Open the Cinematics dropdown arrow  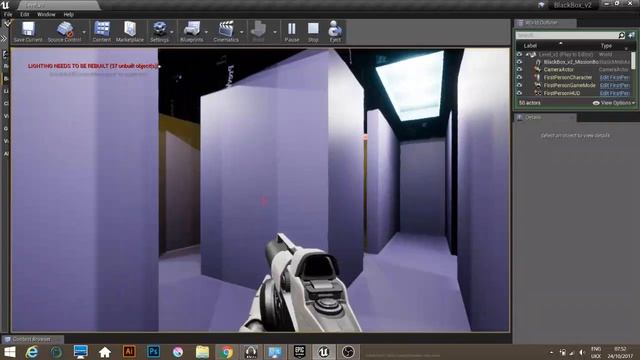(x=241, y=32)
